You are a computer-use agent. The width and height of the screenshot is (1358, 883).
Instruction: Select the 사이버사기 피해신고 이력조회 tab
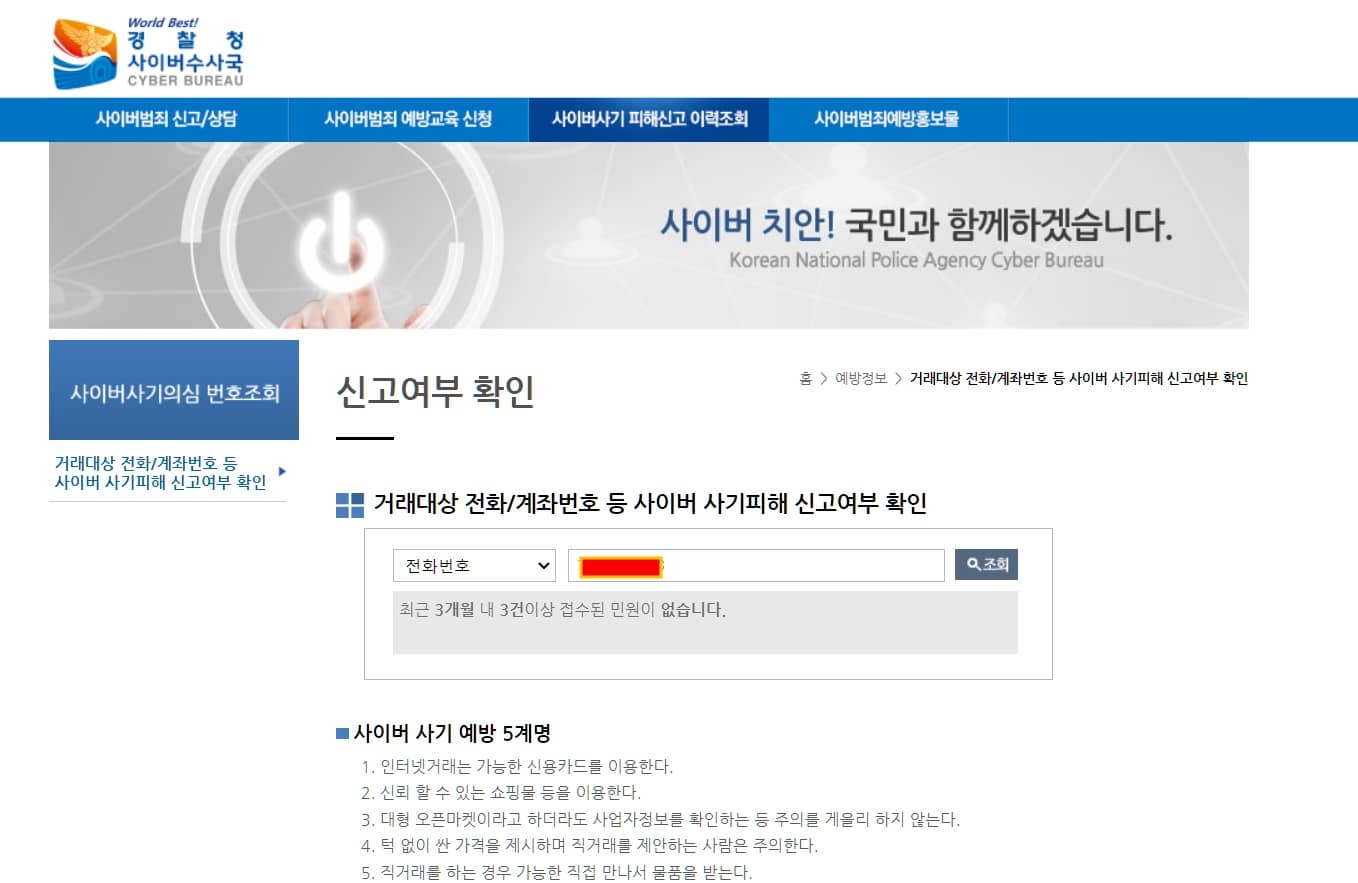[x=649, y=119]
